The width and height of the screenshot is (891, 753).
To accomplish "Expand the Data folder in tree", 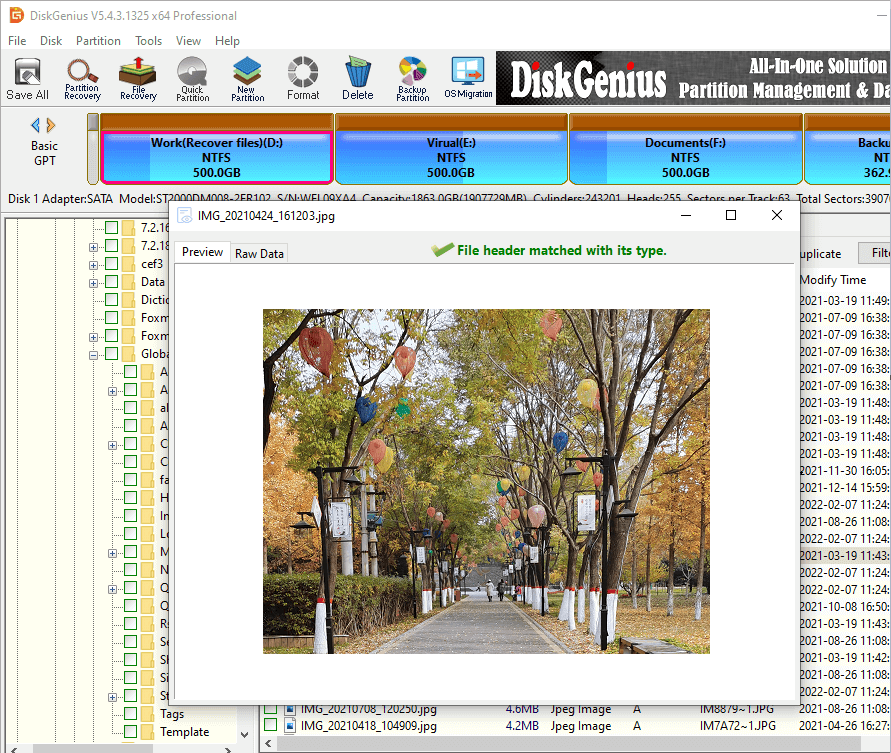I will pyautogui.click(x=94, y=282).
